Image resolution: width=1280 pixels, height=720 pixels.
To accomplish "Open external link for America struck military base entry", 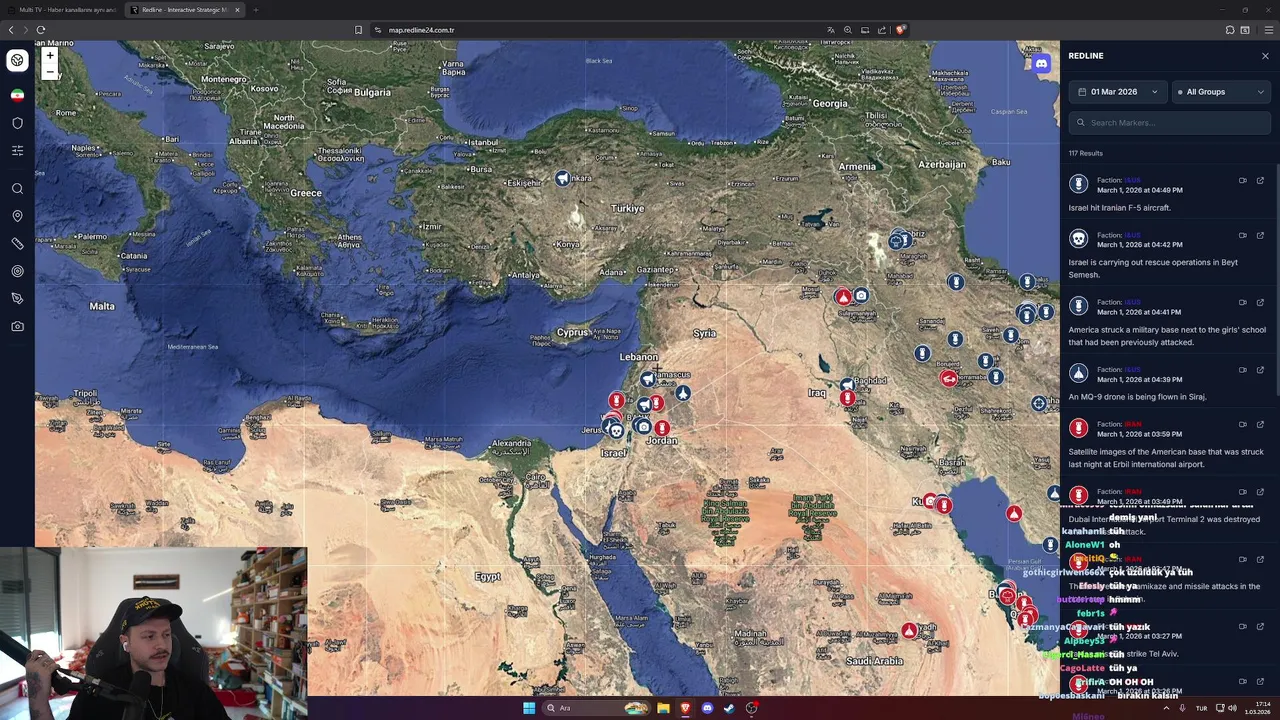I will pos(1260,303).
